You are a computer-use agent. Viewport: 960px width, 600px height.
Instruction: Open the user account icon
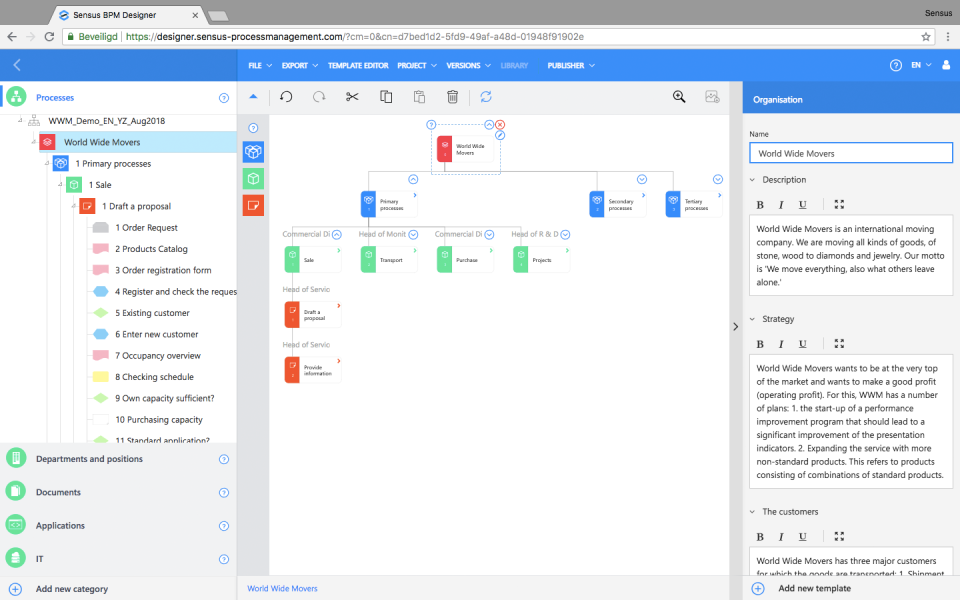coord(946,65)
